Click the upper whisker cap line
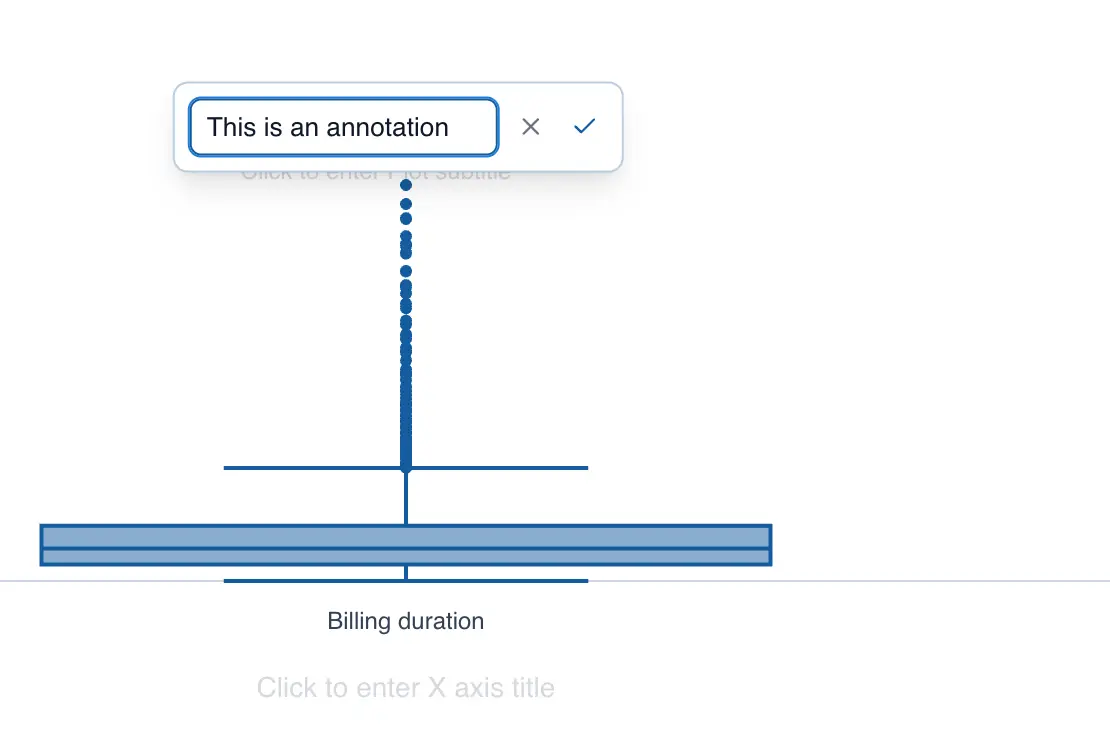1110x740 pixels. pyautogui.click(x=300, y=467)
